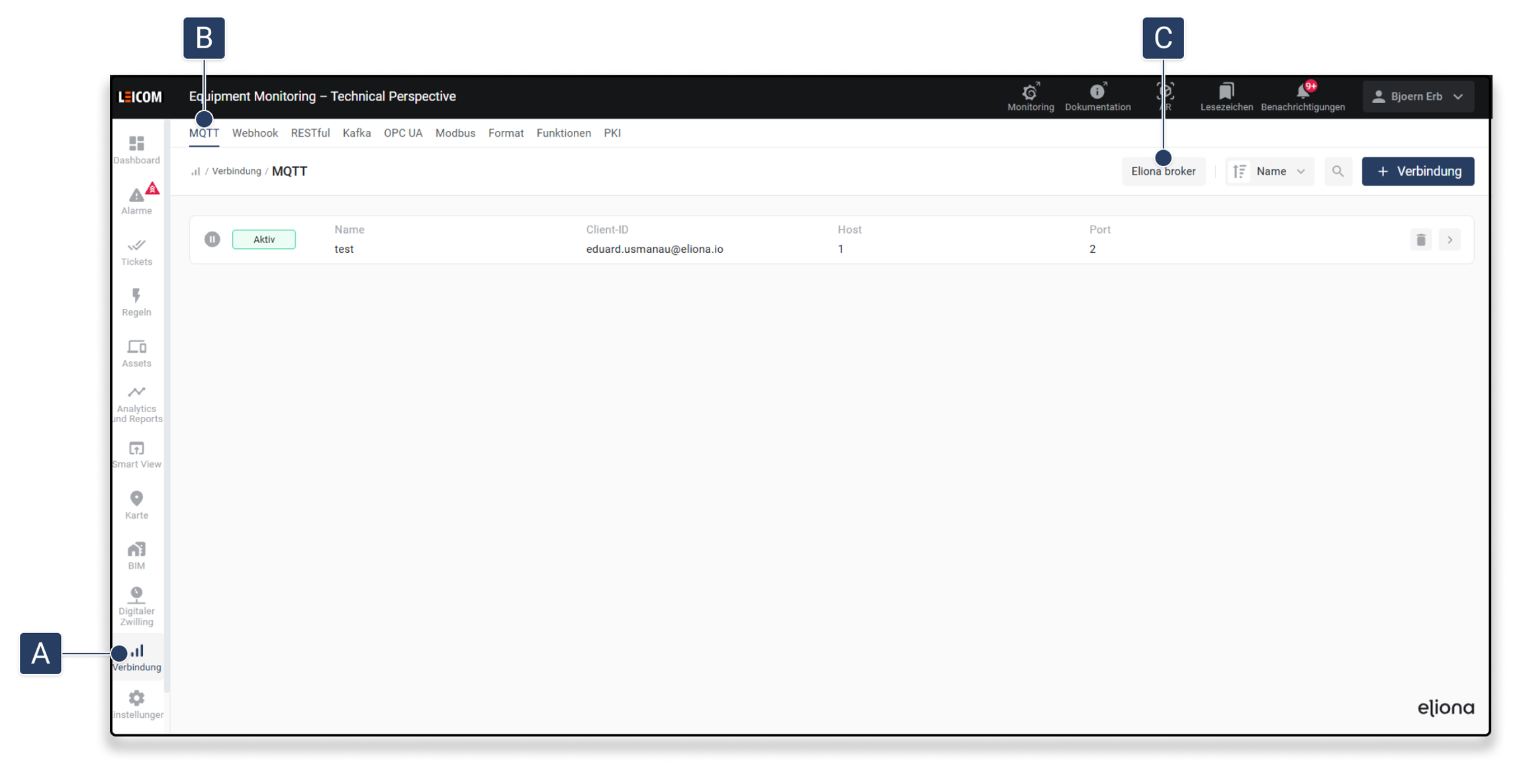Toggle sort order icon beside Name
1525x784 pixels.
point(1240,171)
